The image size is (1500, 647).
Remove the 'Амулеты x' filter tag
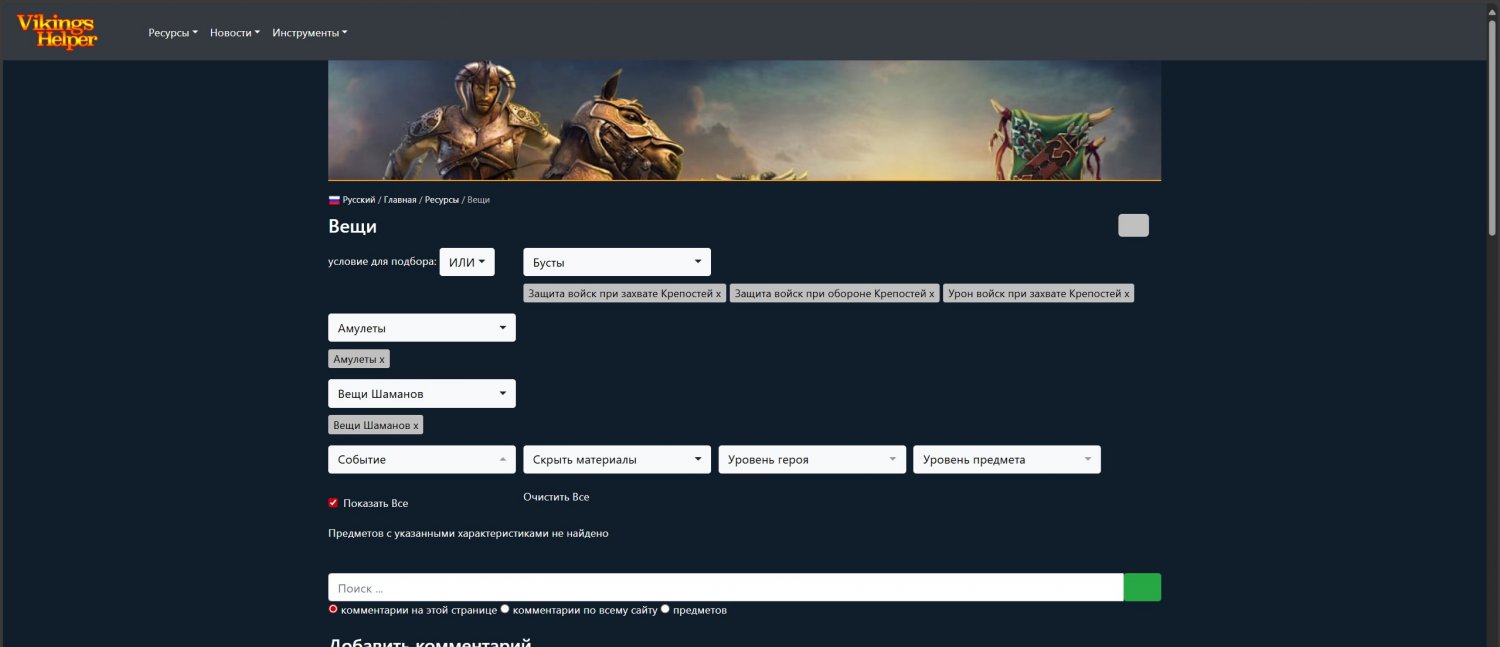click(359, 359)
